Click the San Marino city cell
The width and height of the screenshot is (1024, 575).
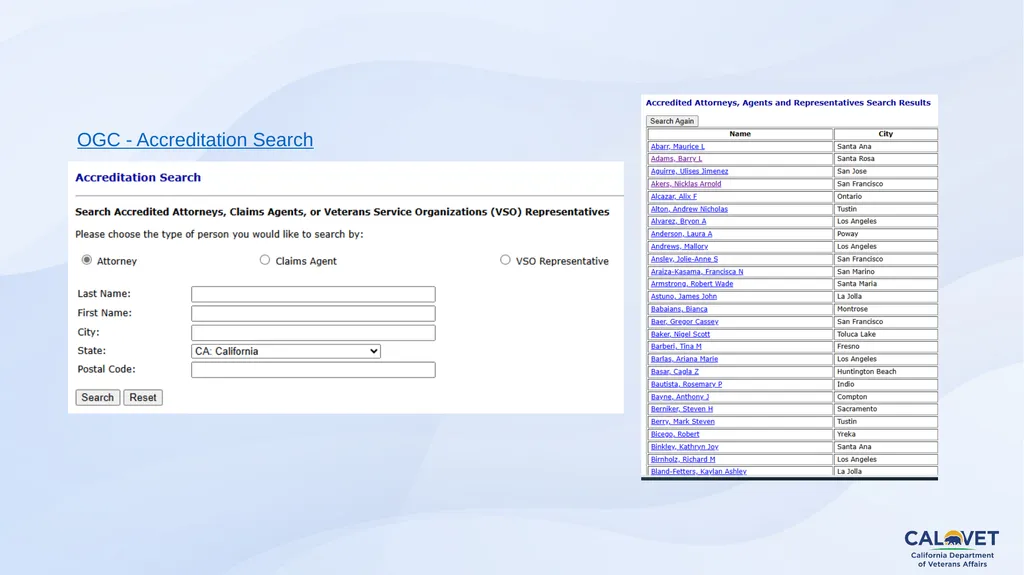coord(886,271)
